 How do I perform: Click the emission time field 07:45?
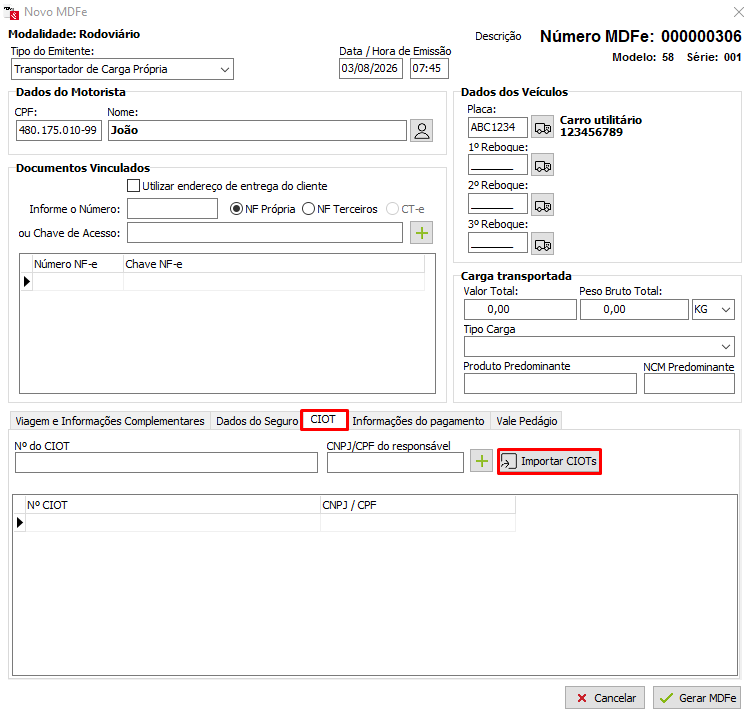[429, 68]
